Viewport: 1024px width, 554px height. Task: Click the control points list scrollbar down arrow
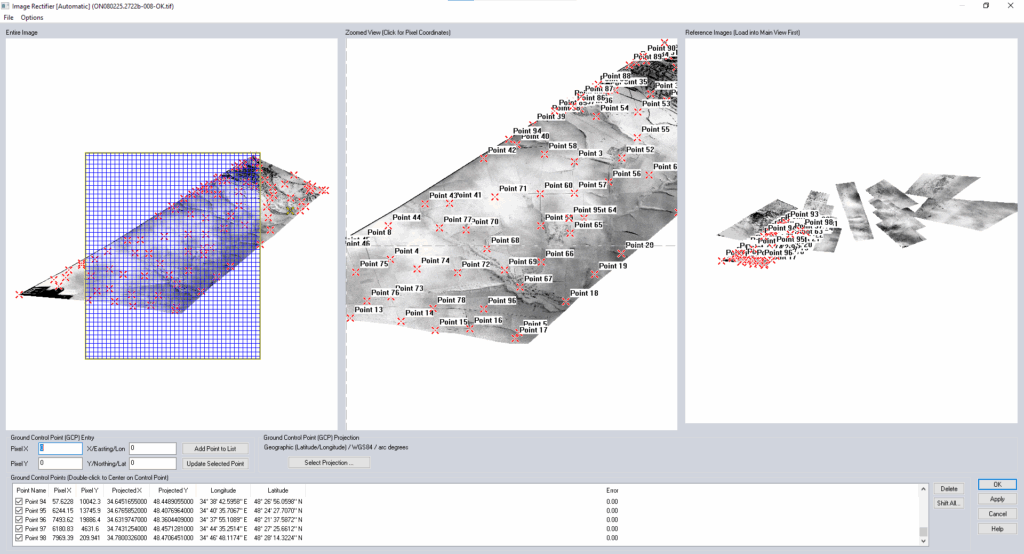point(923,541)
